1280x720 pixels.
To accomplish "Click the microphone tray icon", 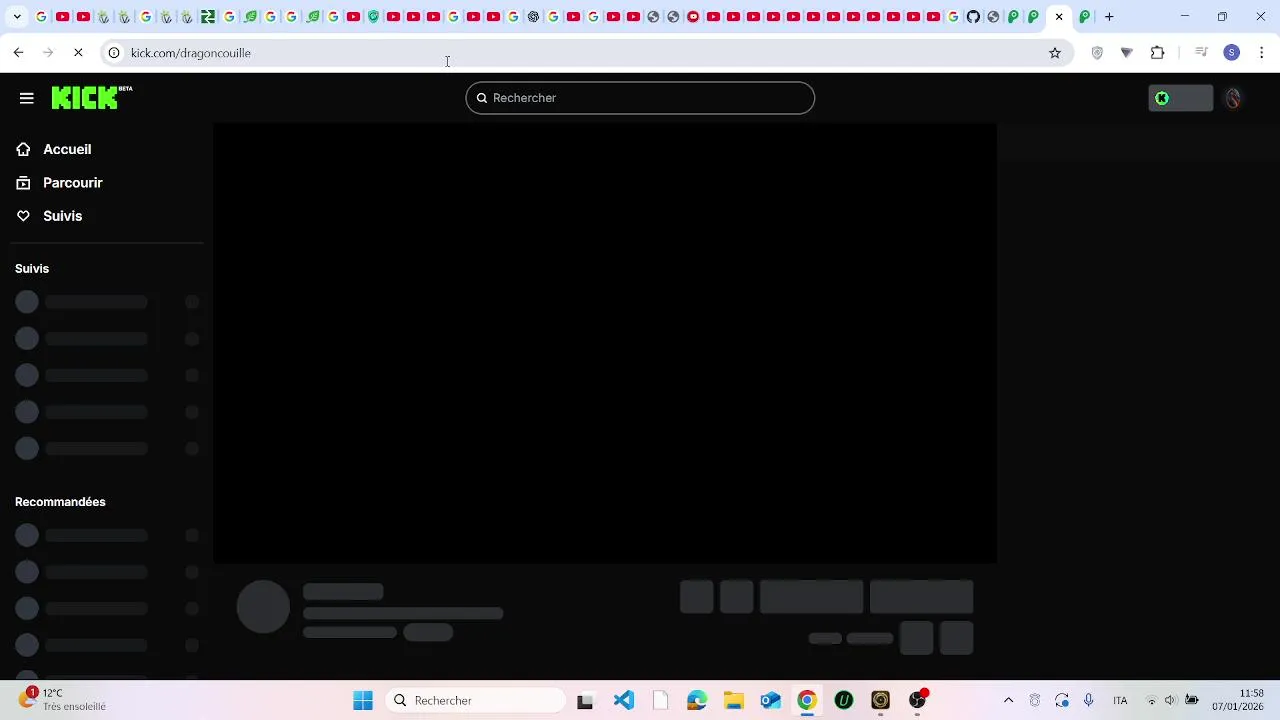I will 1088,700.
